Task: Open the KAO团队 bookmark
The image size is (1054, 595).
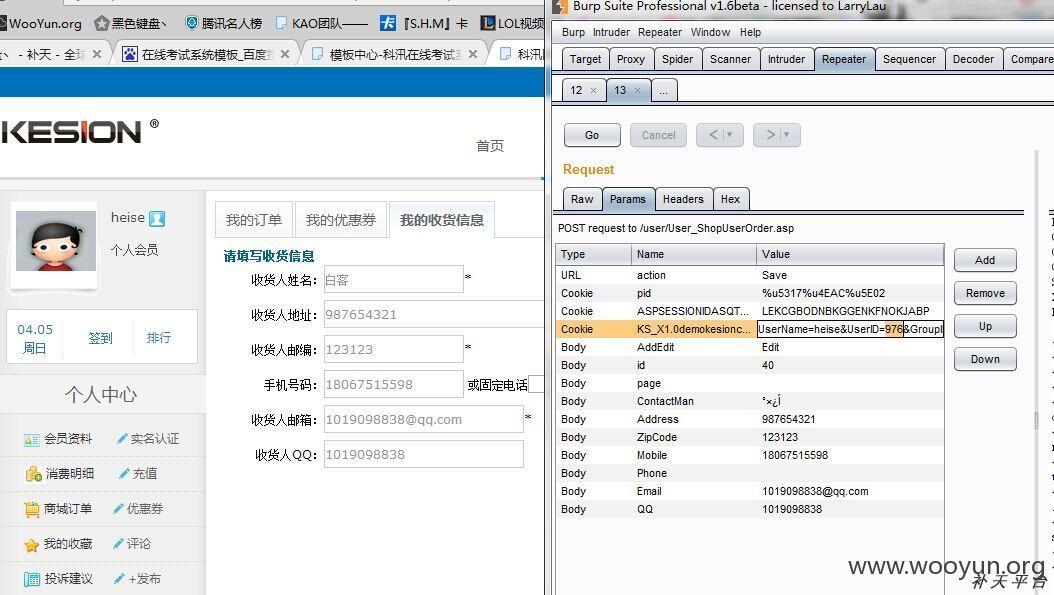Action: coord(321,24)
